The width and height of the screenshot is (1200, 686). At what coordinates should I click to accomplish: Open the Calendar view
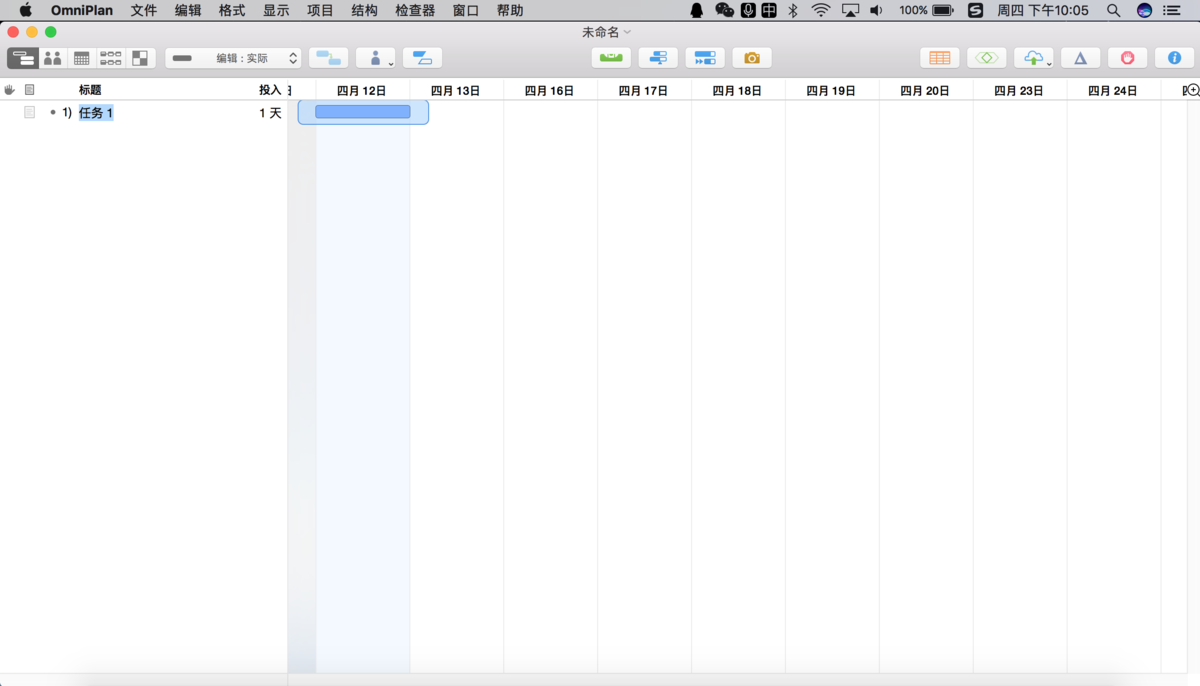point(81,58)
